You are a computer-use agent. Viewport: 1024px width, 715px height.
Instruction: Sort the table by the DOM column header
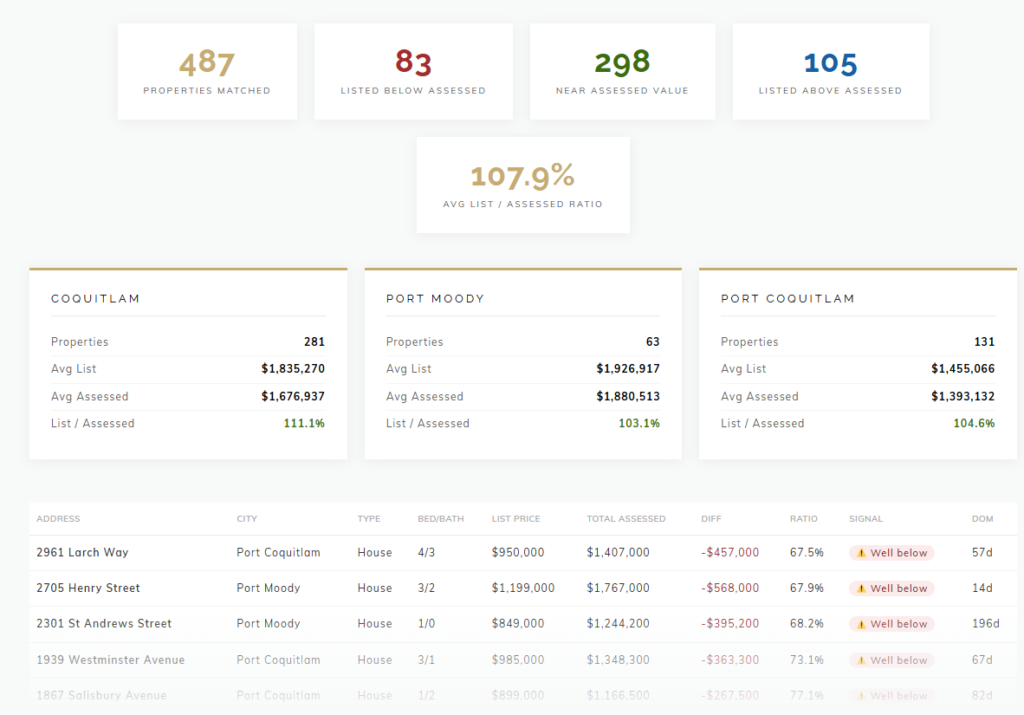pyautogui.click(x=982, y=518)
